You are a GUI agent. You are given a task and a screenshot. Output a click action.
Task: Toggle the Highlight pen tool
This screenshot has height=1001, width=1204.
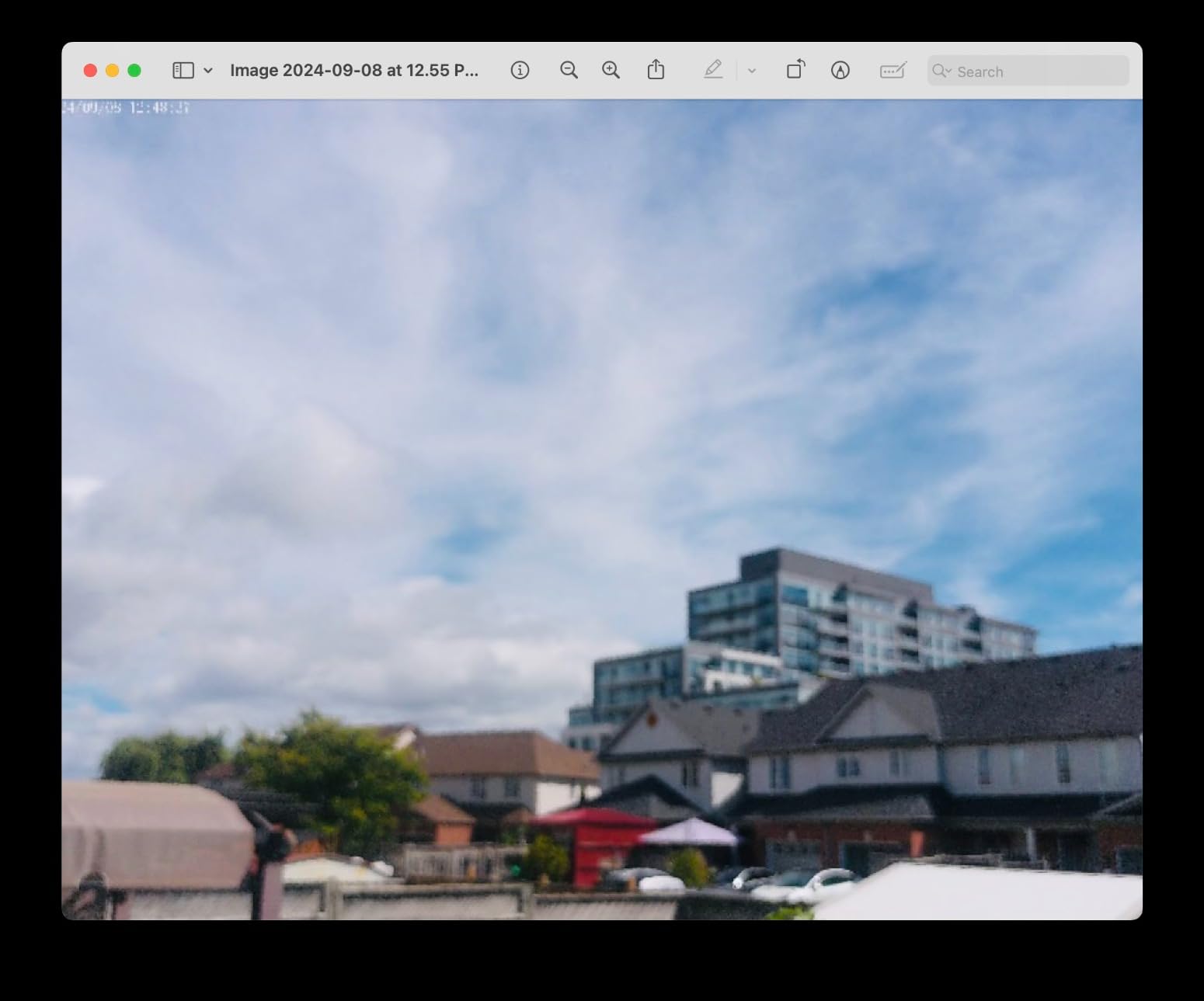[x=713, y=70]
